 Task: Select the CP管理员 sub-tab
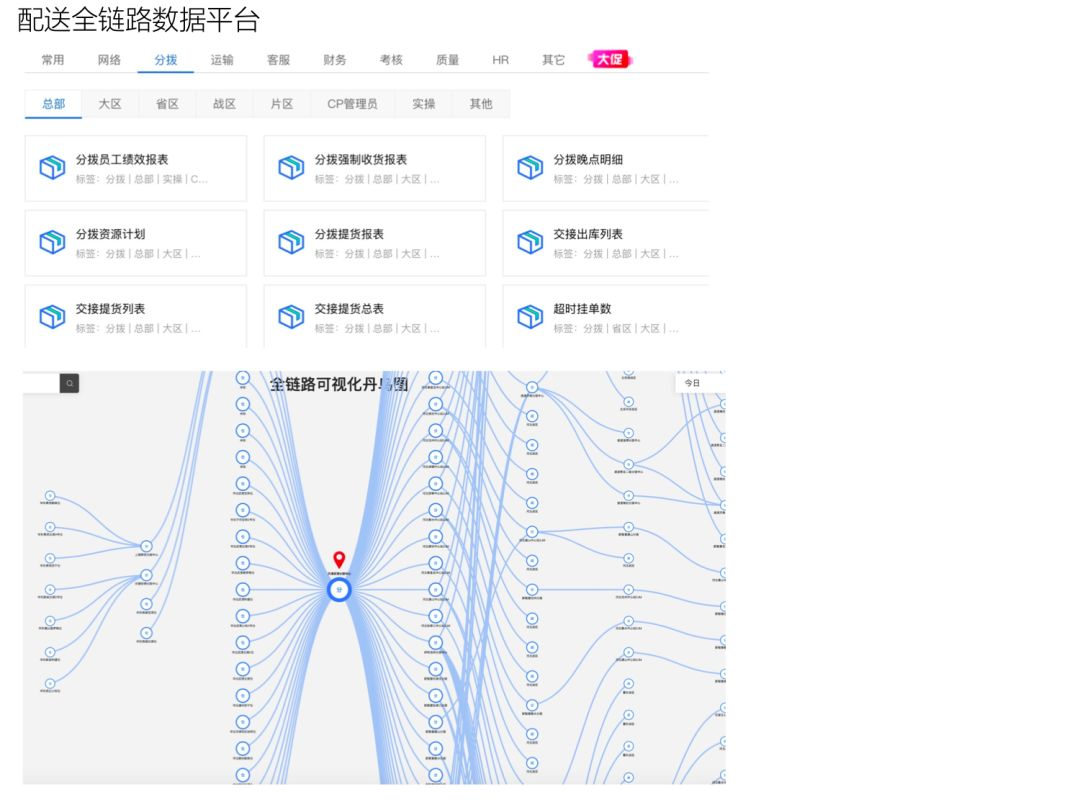(352, 104)
